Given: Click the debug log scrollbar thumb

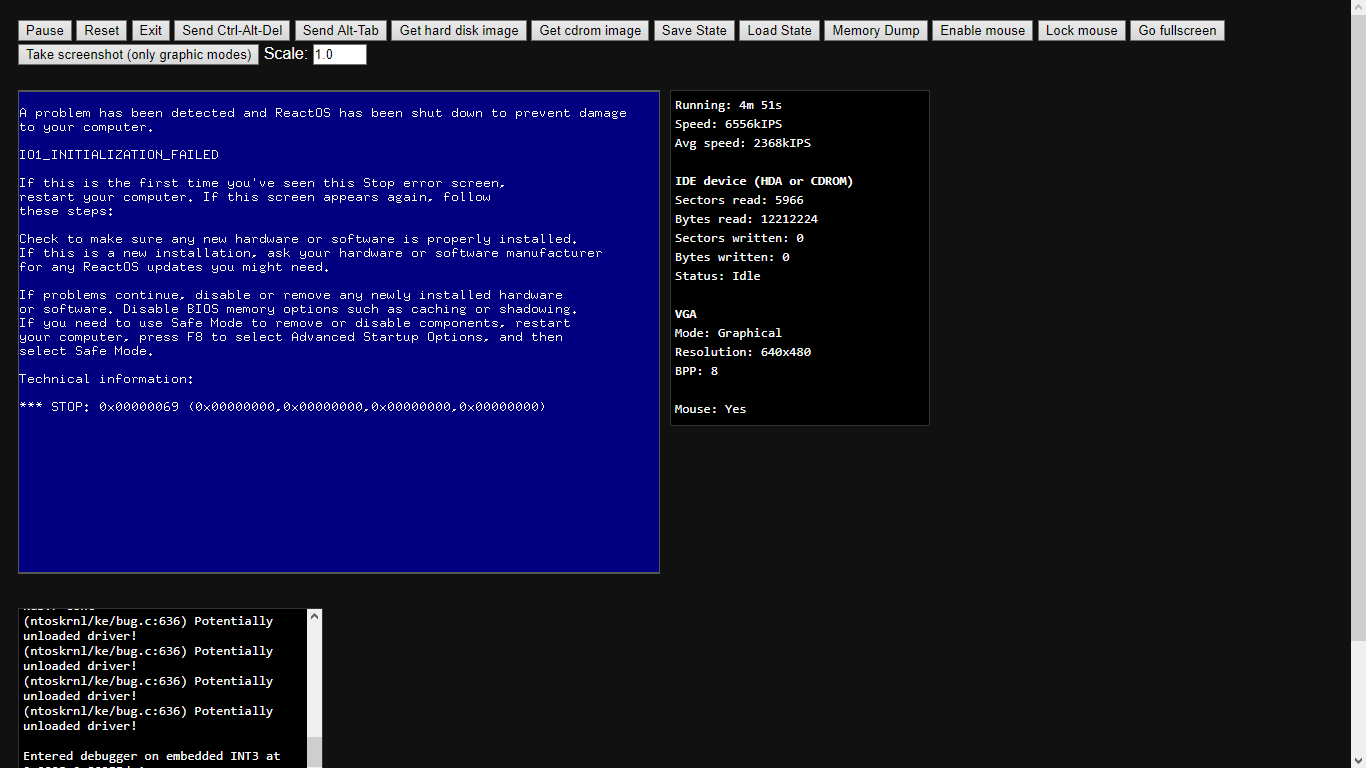Looking at the screenshot, I should pyautogui.click(x=314, y=752).
